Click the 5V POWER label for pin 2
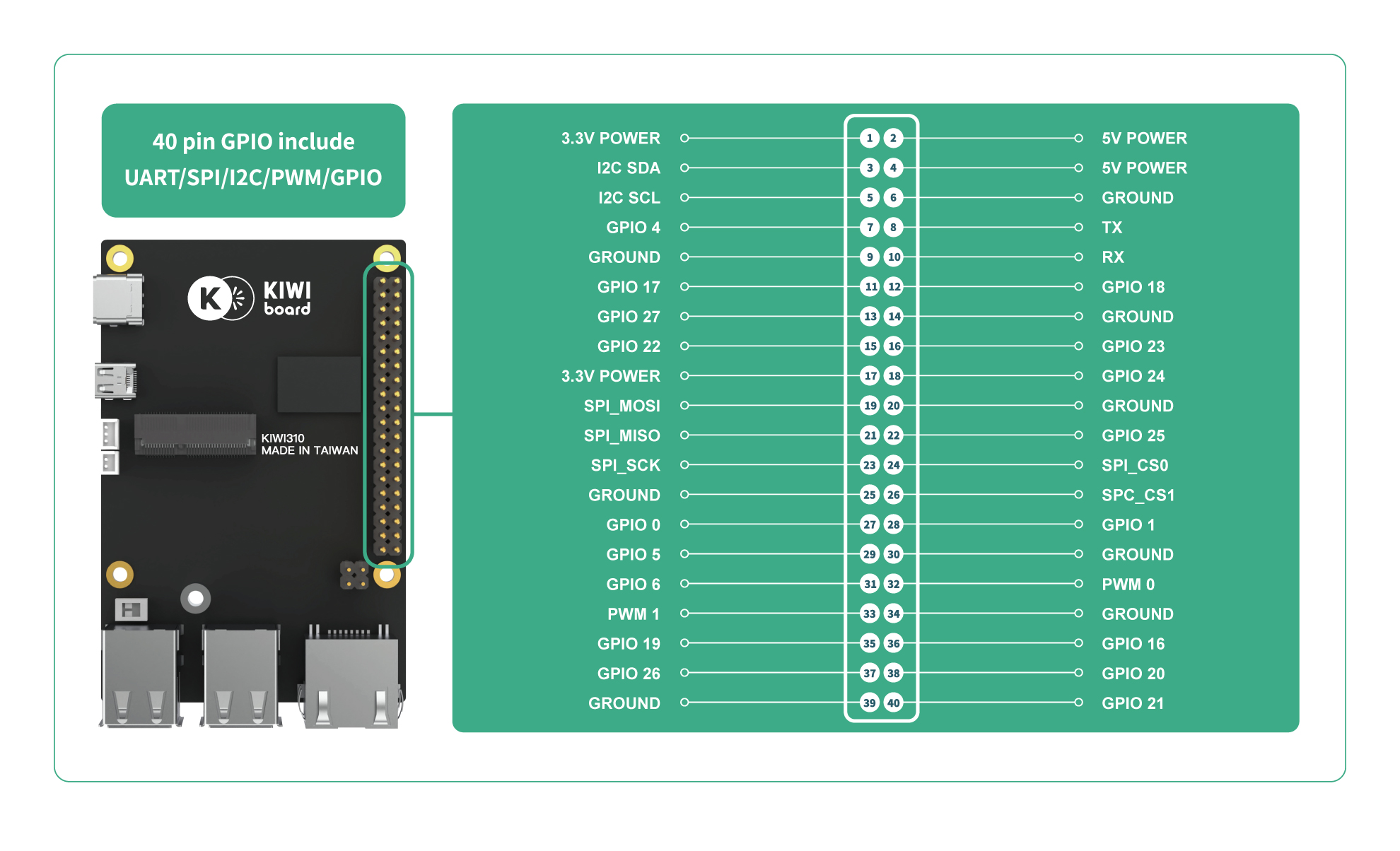The image size is (1400, 851). click(x=1143, y=139)
